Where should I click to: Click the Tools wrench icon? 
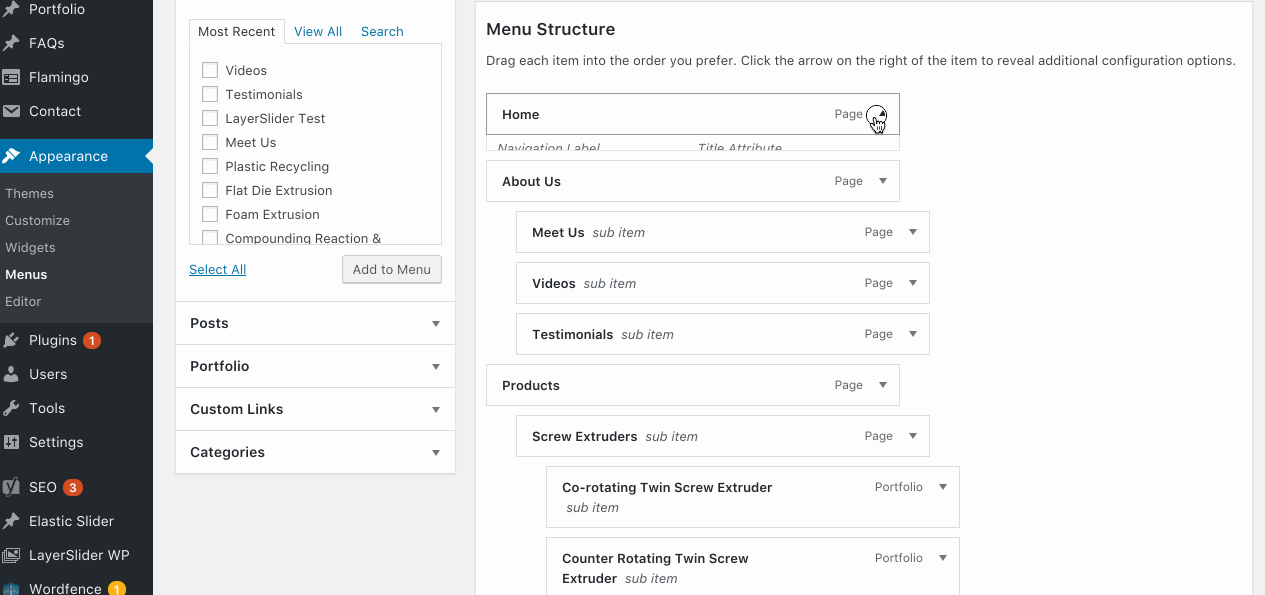[x=12, y=408]
